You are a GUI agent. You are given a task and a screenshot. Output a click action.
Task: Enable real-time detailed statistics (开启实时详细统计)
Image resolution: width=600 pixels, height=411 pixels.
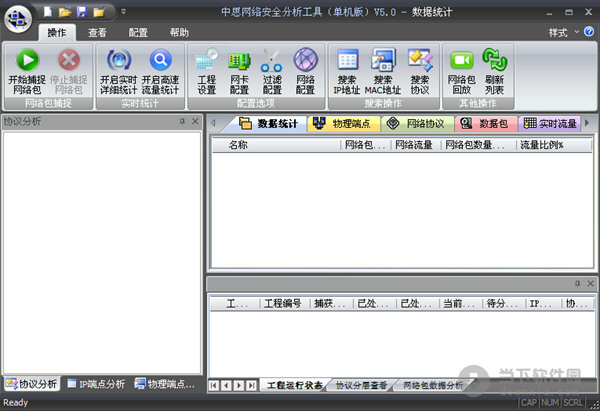pyautogui.click(x=119, y=71)
